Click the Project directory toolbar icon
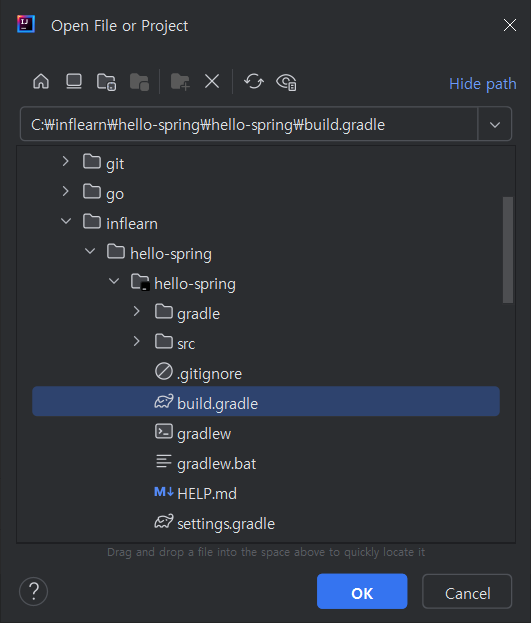This screenshot has height=623, width=531. tap(107, 82)
